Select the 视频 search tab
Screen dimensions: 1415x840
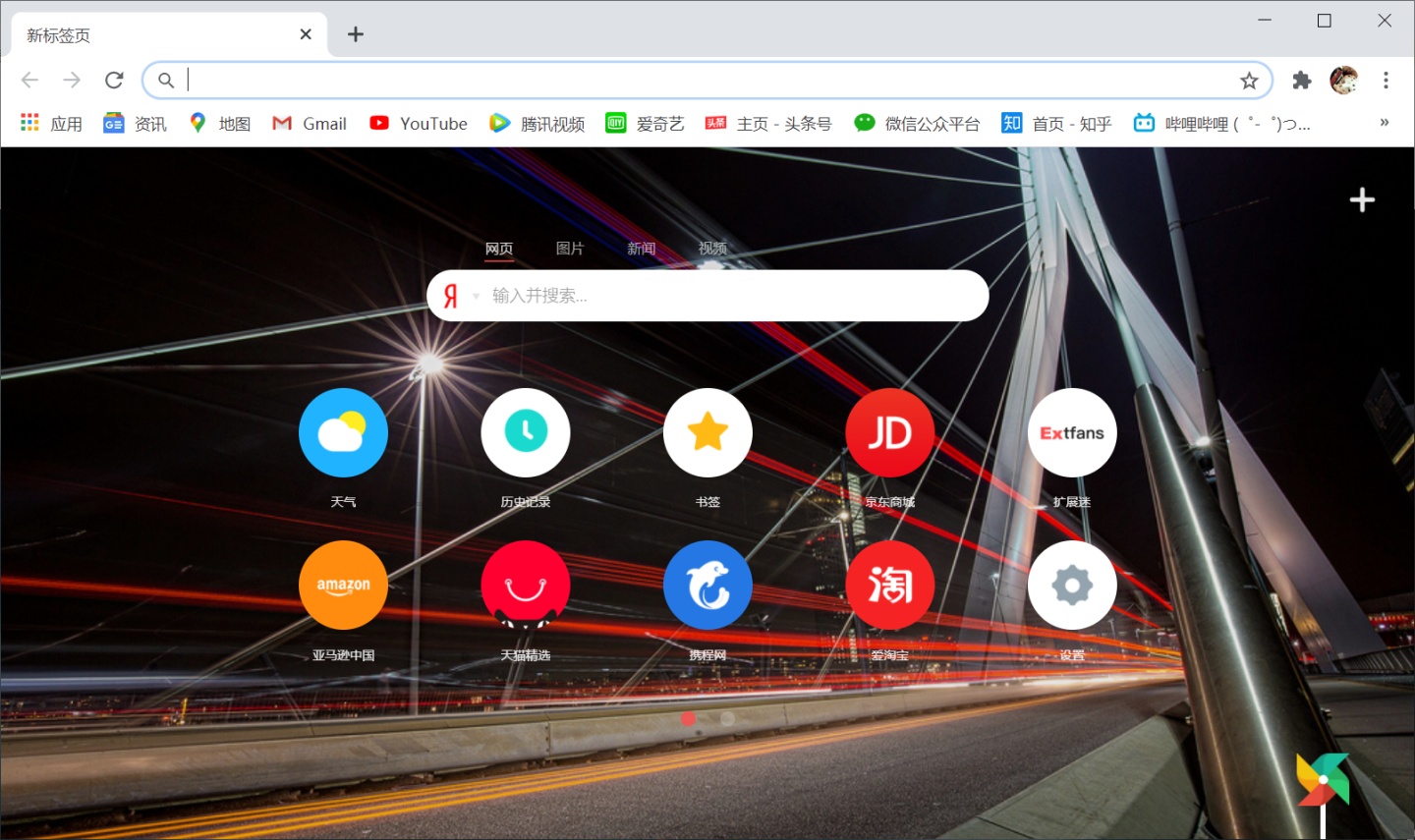click(712, 249)
